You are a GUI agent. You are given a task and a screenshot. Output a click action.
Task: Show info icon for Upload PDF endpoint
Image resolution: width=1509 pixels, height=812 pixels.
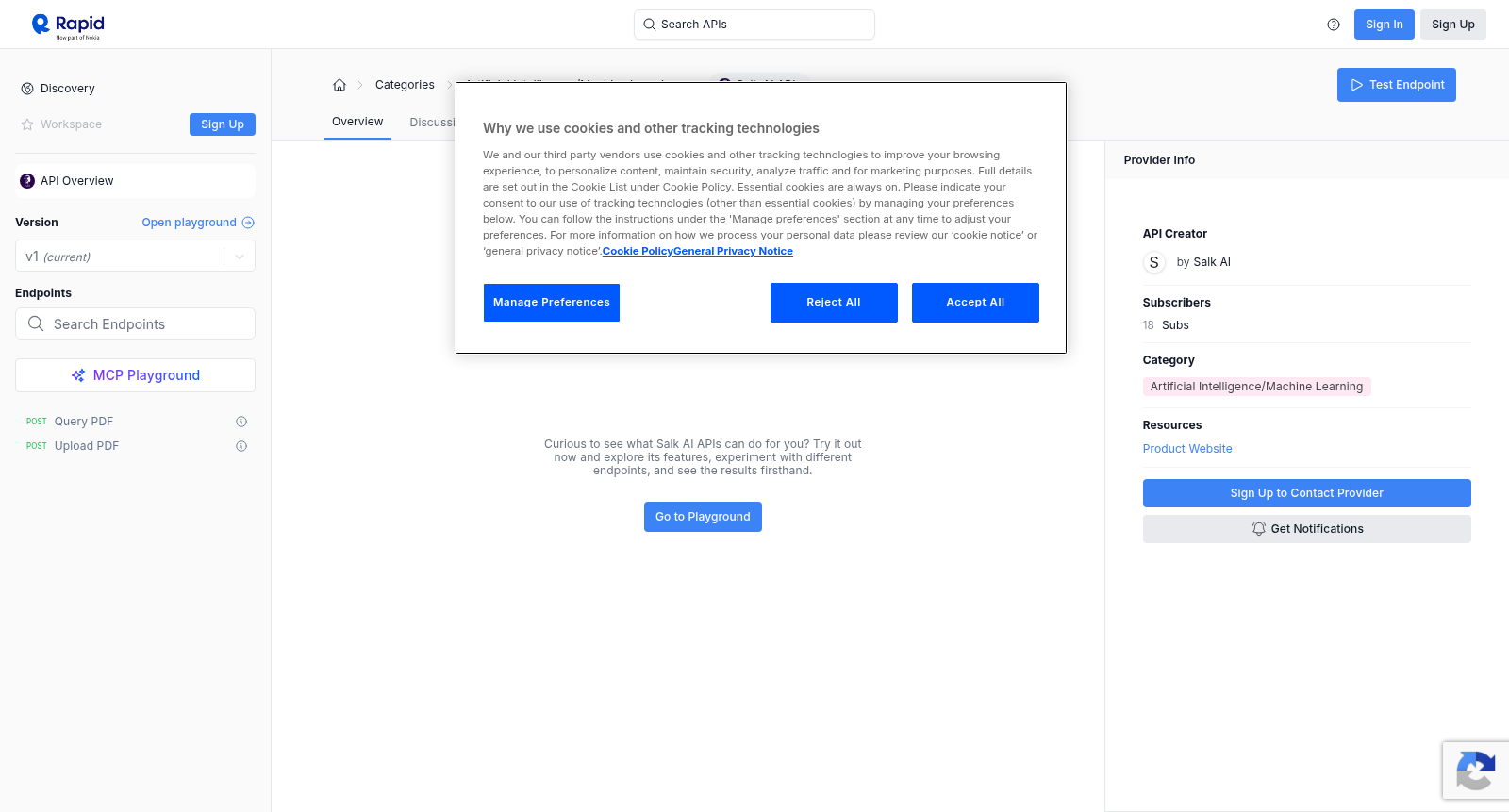[x=241, y=446]
